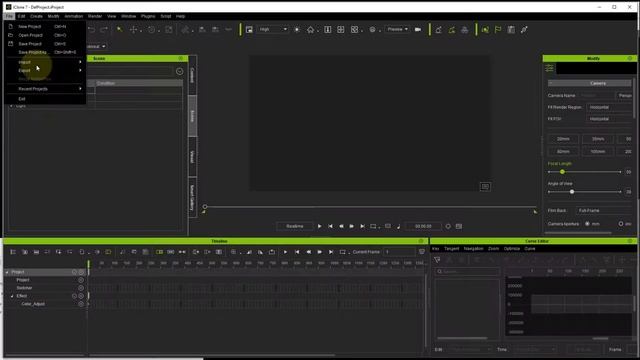Click the Home view icon in toolbar
This screenshot has height=360, width=640.
tap(310, 29)
